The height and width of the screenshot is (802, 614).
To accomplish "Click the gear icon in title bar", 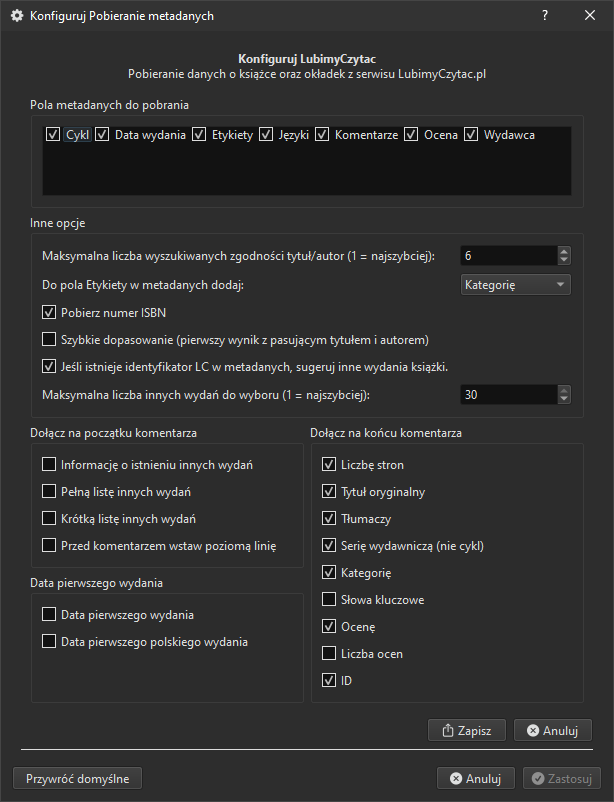I will coord(16,16).
